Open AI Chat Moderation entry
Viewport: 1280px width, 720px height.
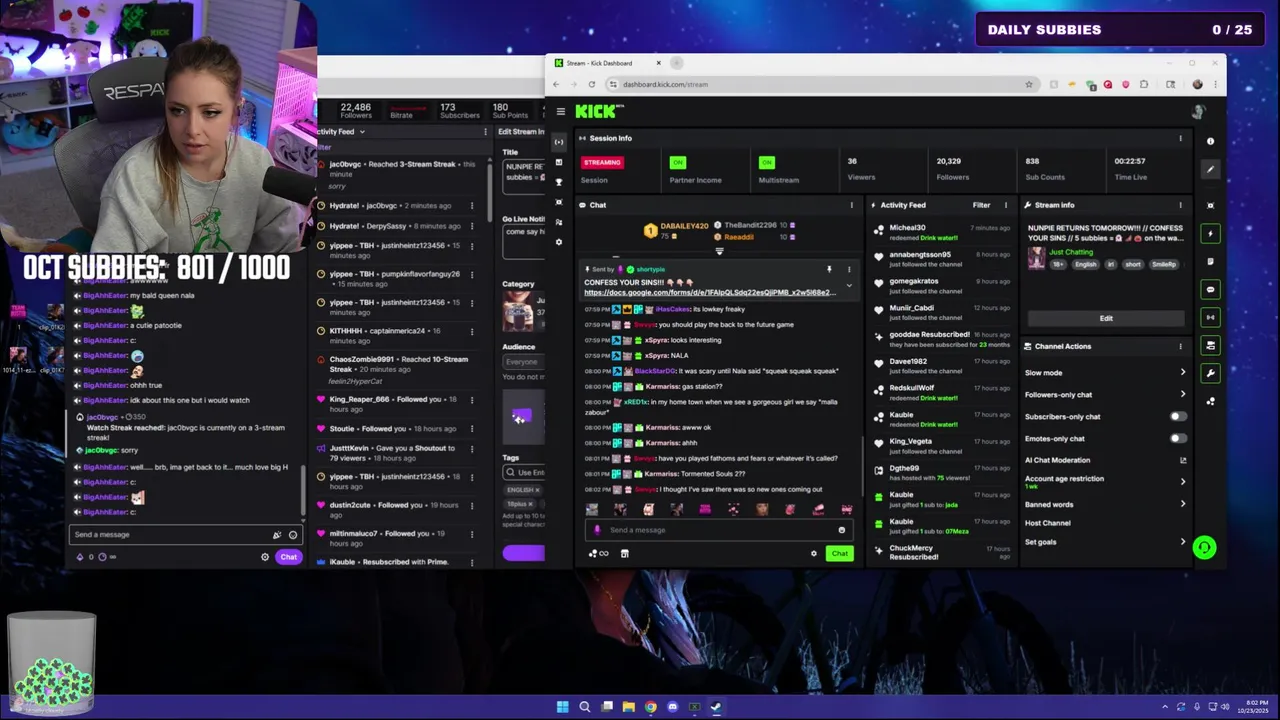pos(1057,460)
